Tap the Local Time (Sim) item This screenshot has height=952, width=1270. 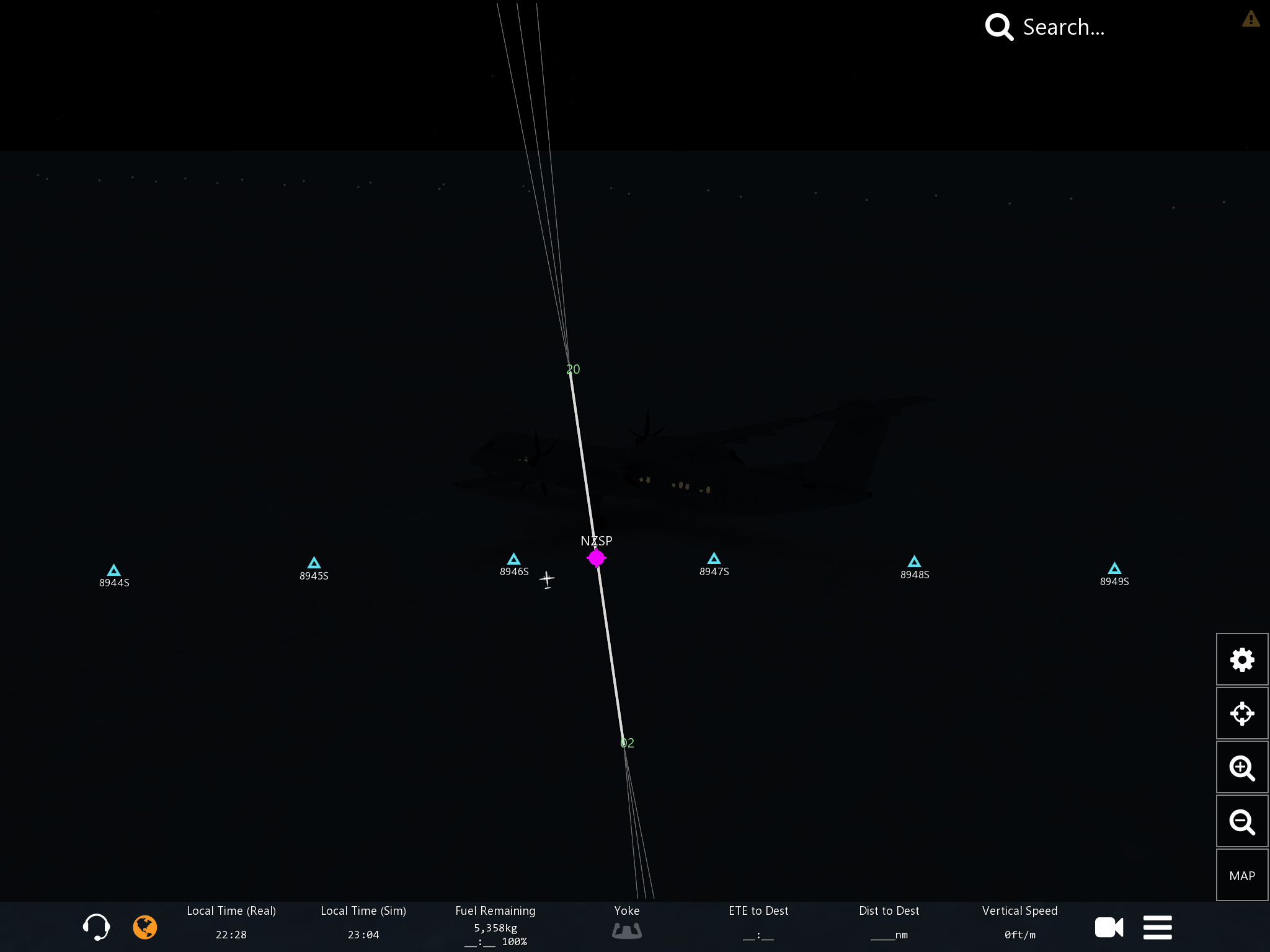click(x=363, y=922)
